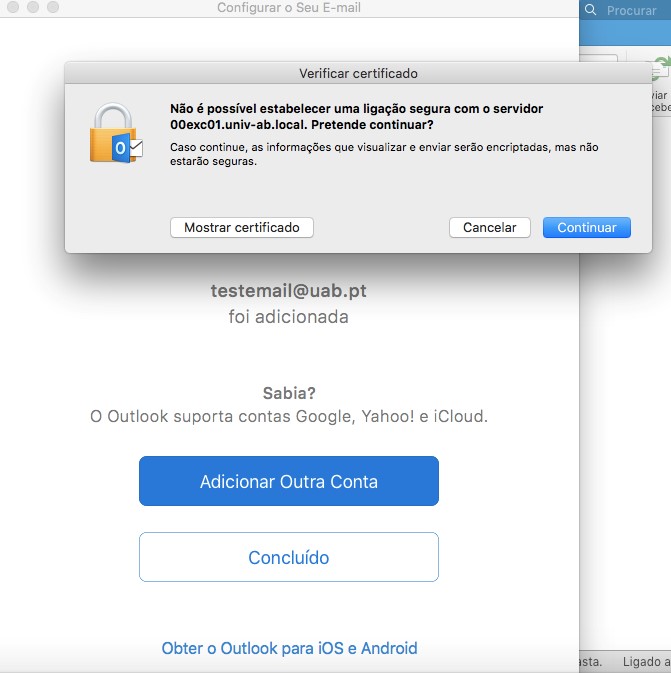Finish setup with the Concluído button

click(288, 557)
